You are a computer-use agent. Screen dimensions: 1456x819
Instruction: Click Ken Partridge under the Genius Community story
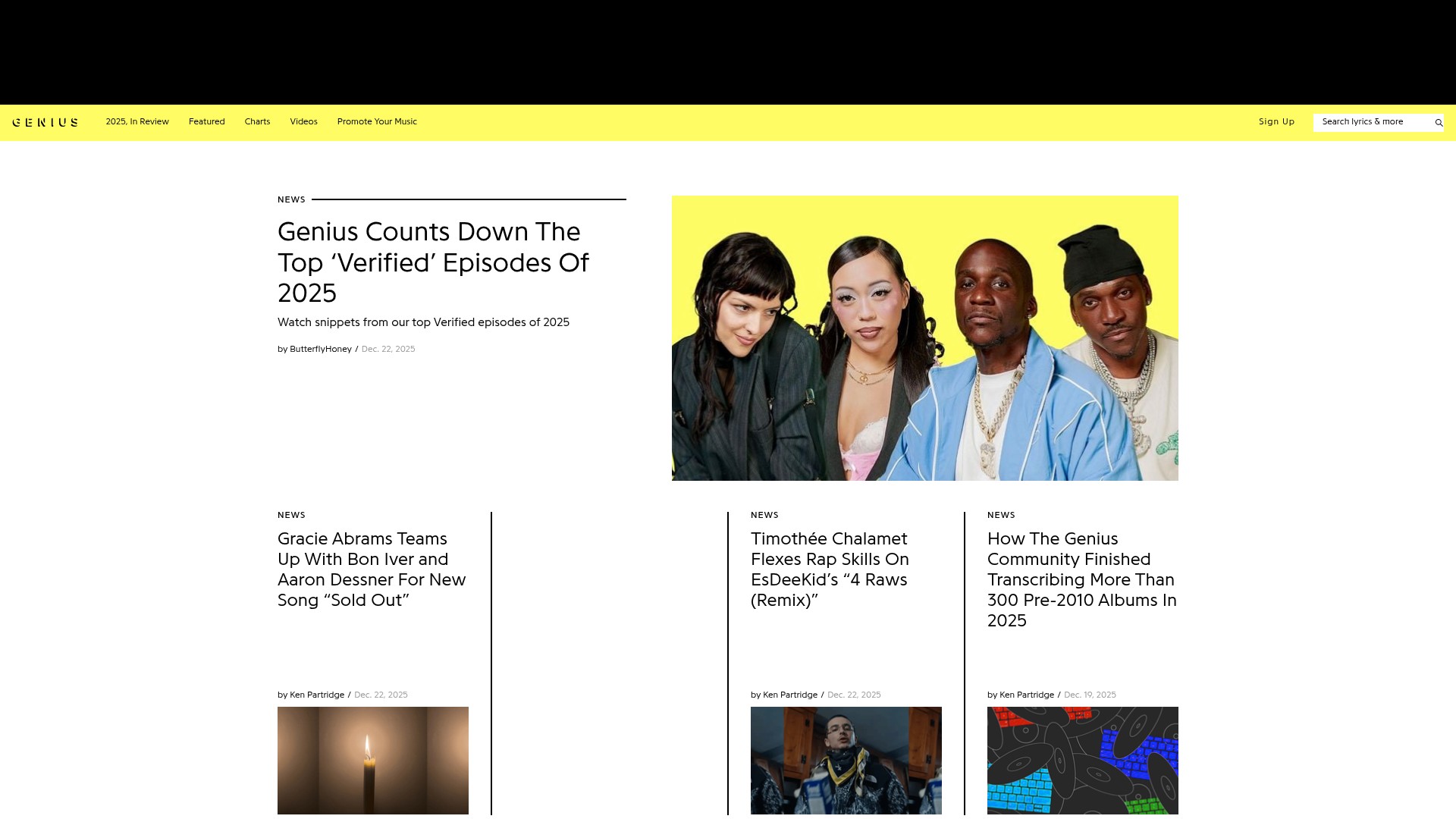pyautogui.click(x=1027, y=695)
